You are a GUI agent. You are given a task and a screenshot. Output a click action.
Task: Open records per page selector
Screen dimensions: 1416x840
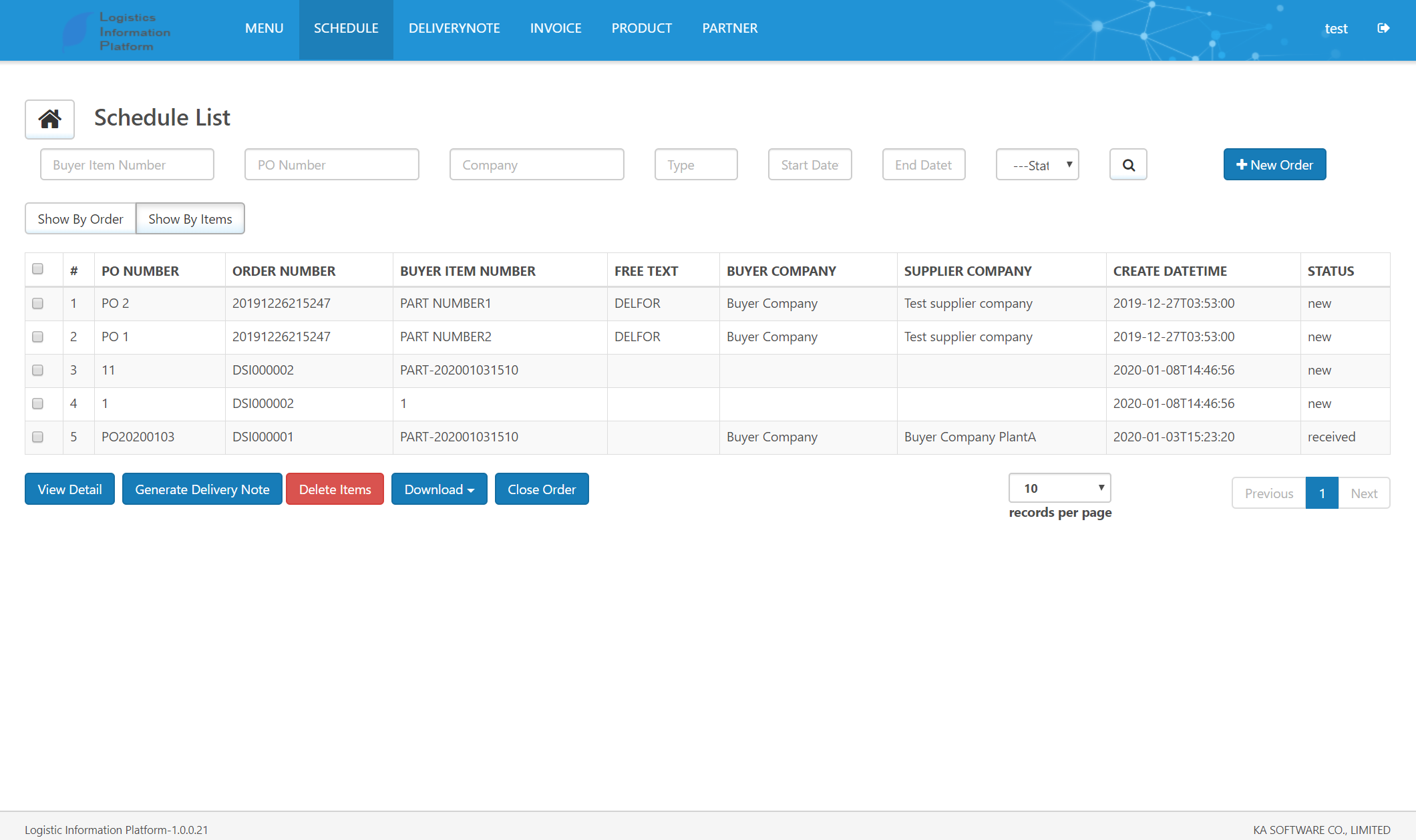click(x=1059, y=488)
